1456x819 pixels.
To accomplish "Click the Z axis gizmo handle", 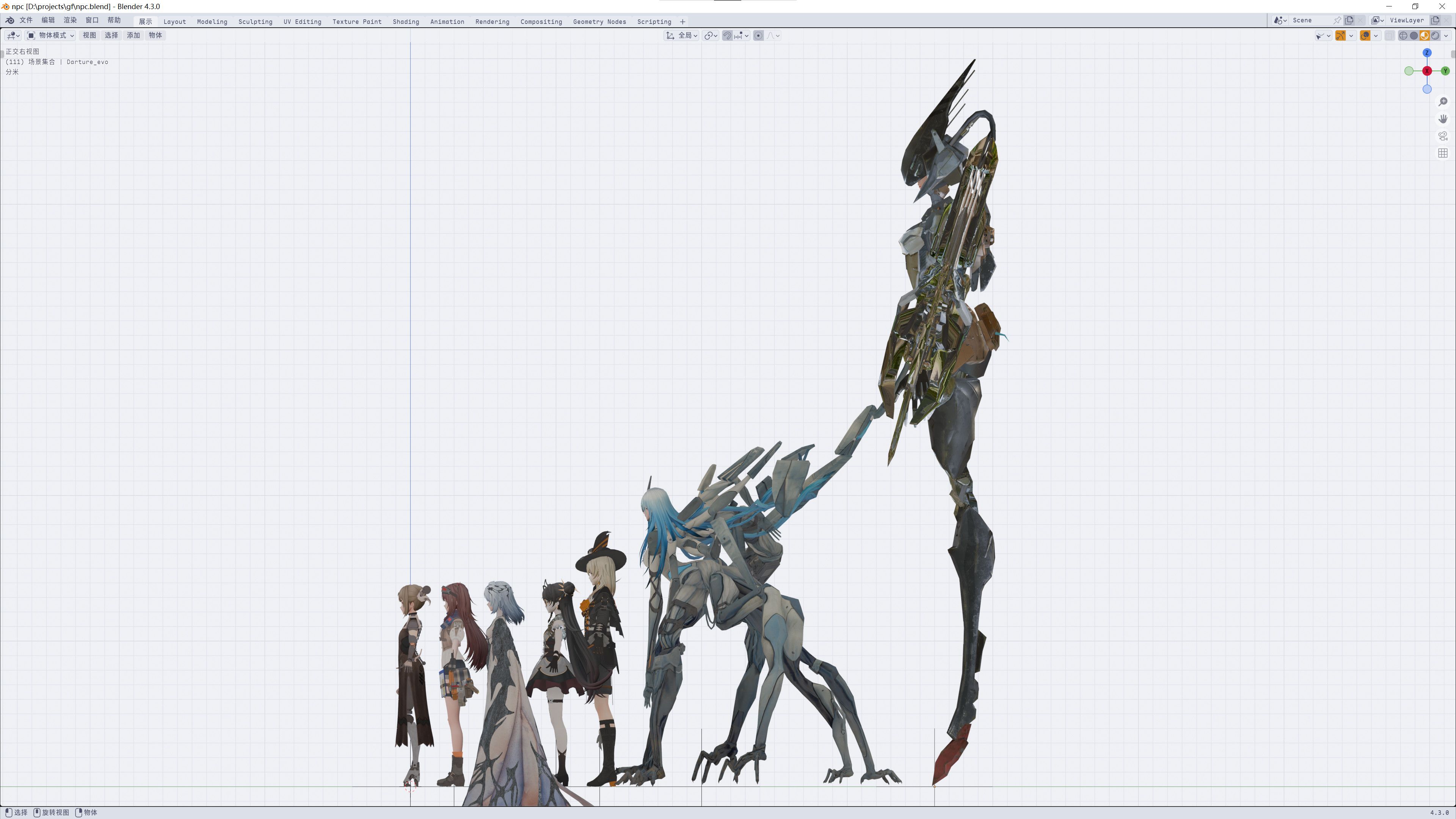I will 1427,53.
